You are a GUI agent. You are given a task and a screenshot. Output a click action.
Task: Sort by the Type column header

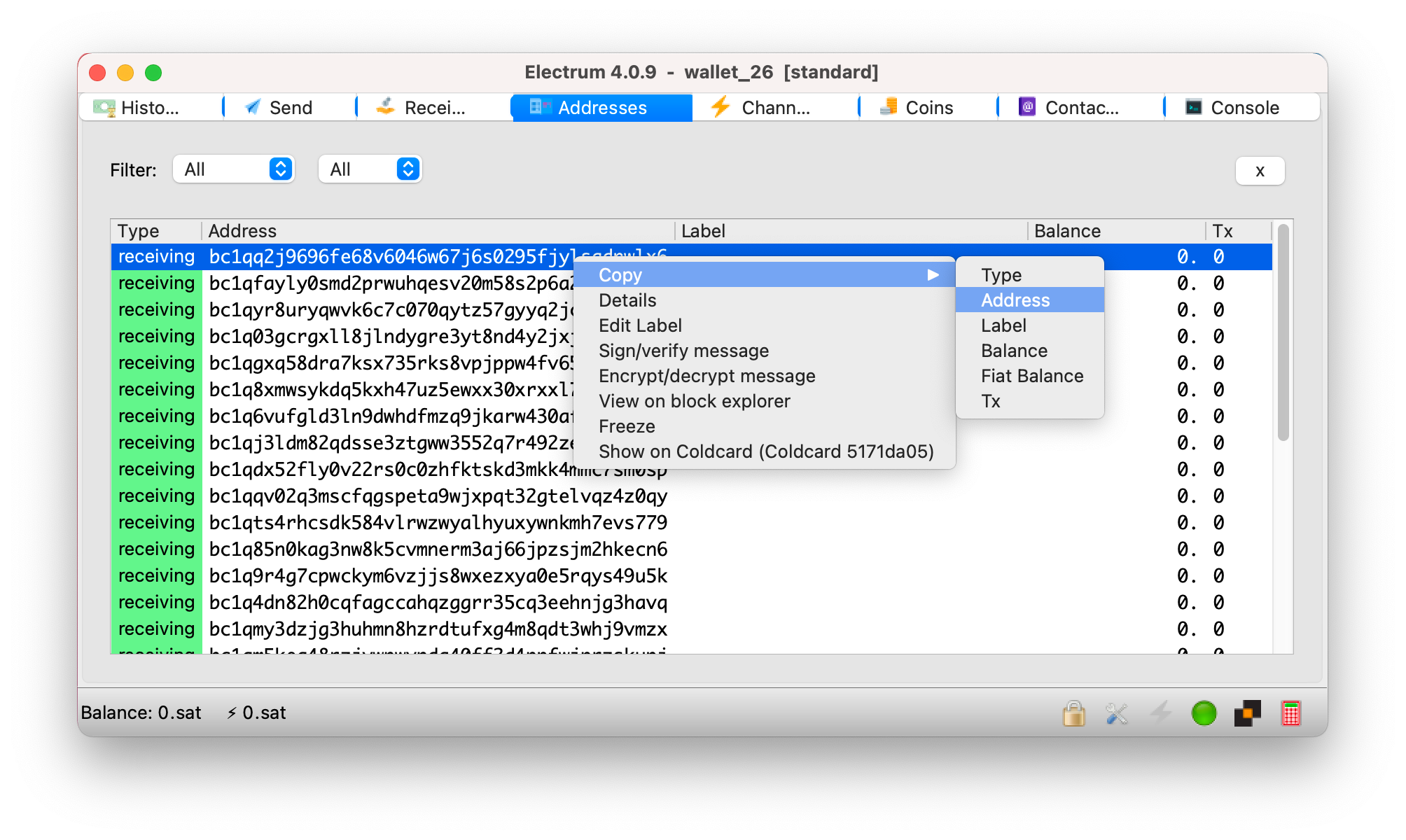[156, 231]
